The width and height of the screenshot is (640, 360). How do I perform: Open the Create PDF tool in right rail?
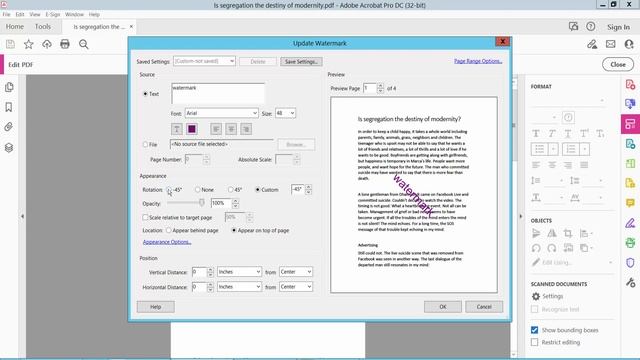point(630,84)
